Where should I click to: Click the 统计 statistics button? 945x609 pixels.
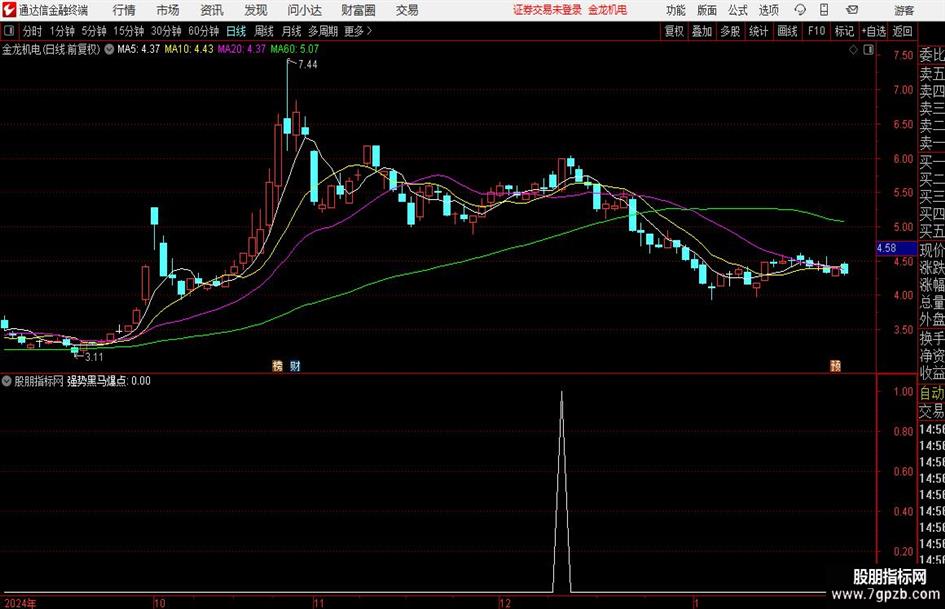point(758,31)
